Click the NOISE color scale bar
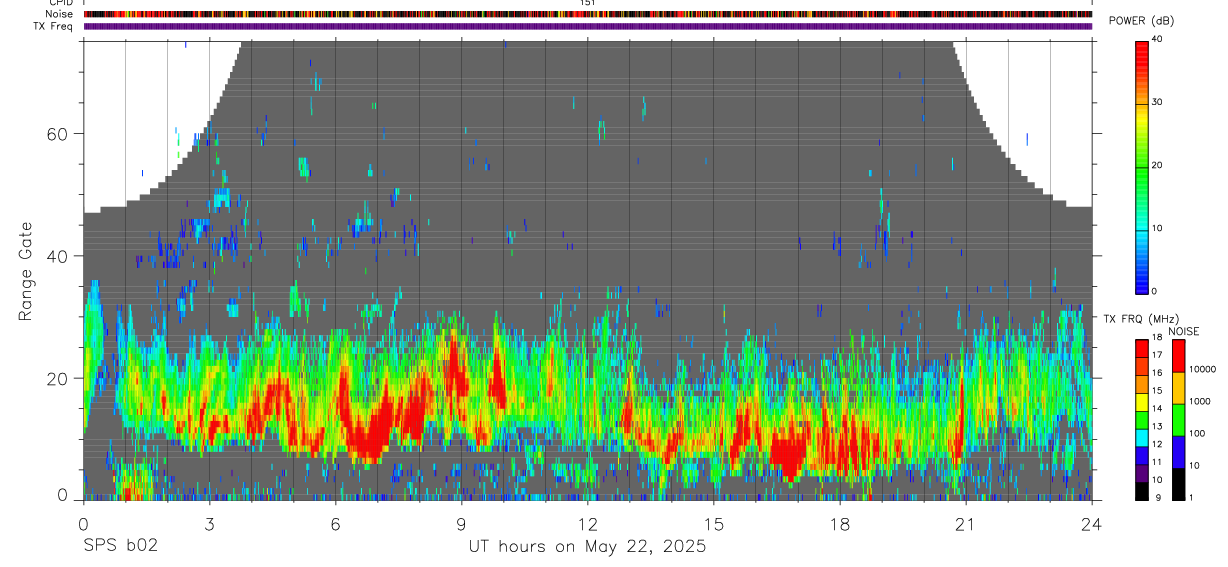 tap(1179, 419)
